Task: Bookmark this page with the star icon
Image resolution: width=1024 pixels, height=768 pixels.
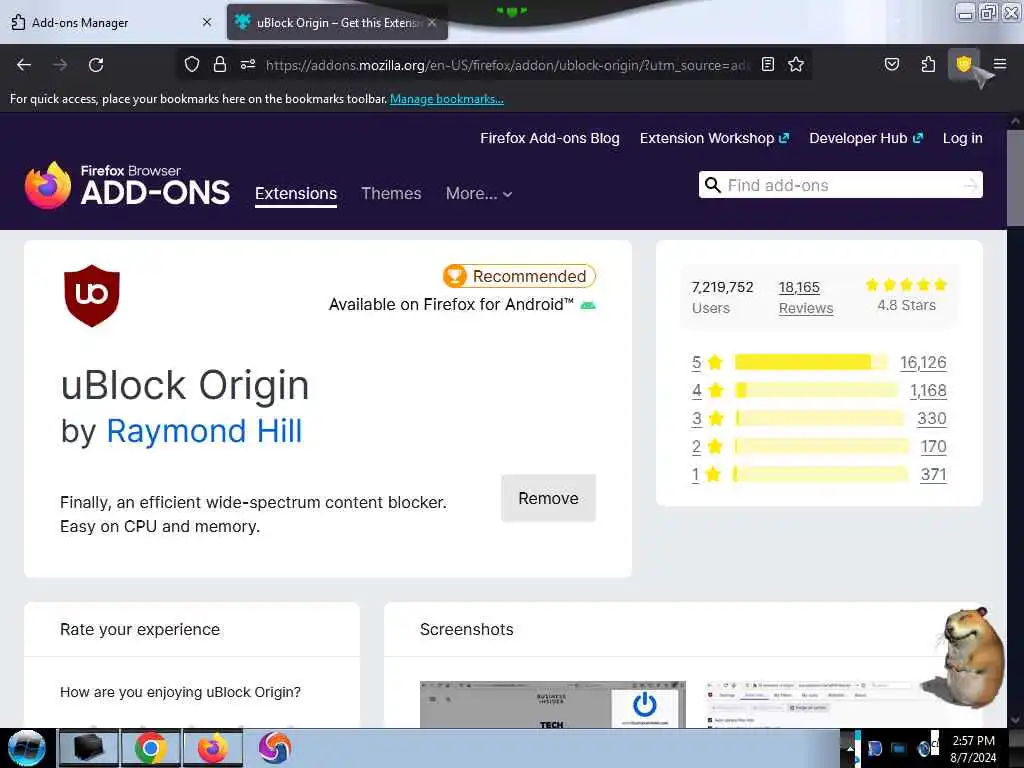Action: click(x=795, y=64)
